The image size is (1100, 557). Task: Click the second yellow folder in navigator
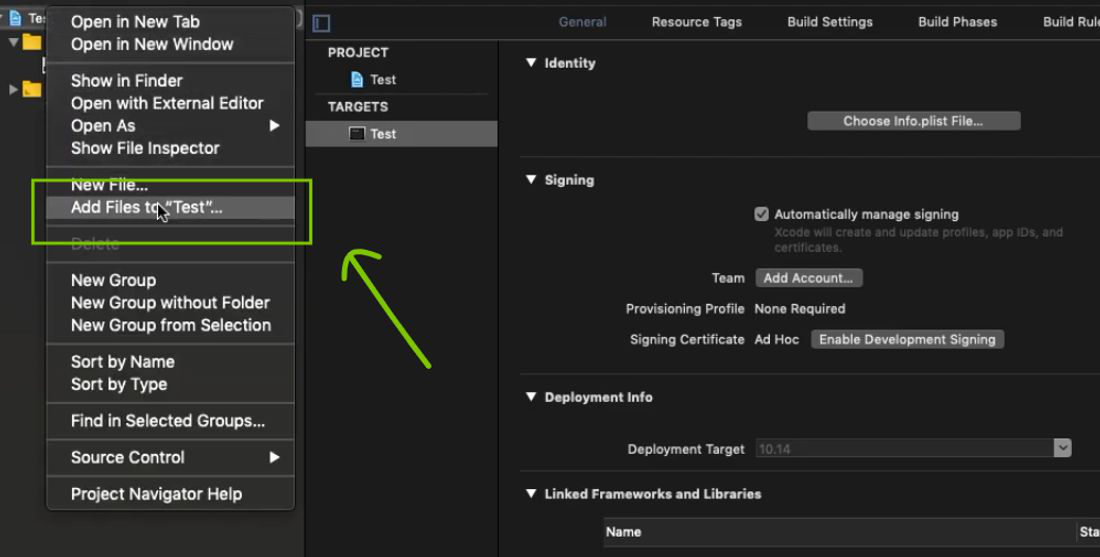pos(32,89)
